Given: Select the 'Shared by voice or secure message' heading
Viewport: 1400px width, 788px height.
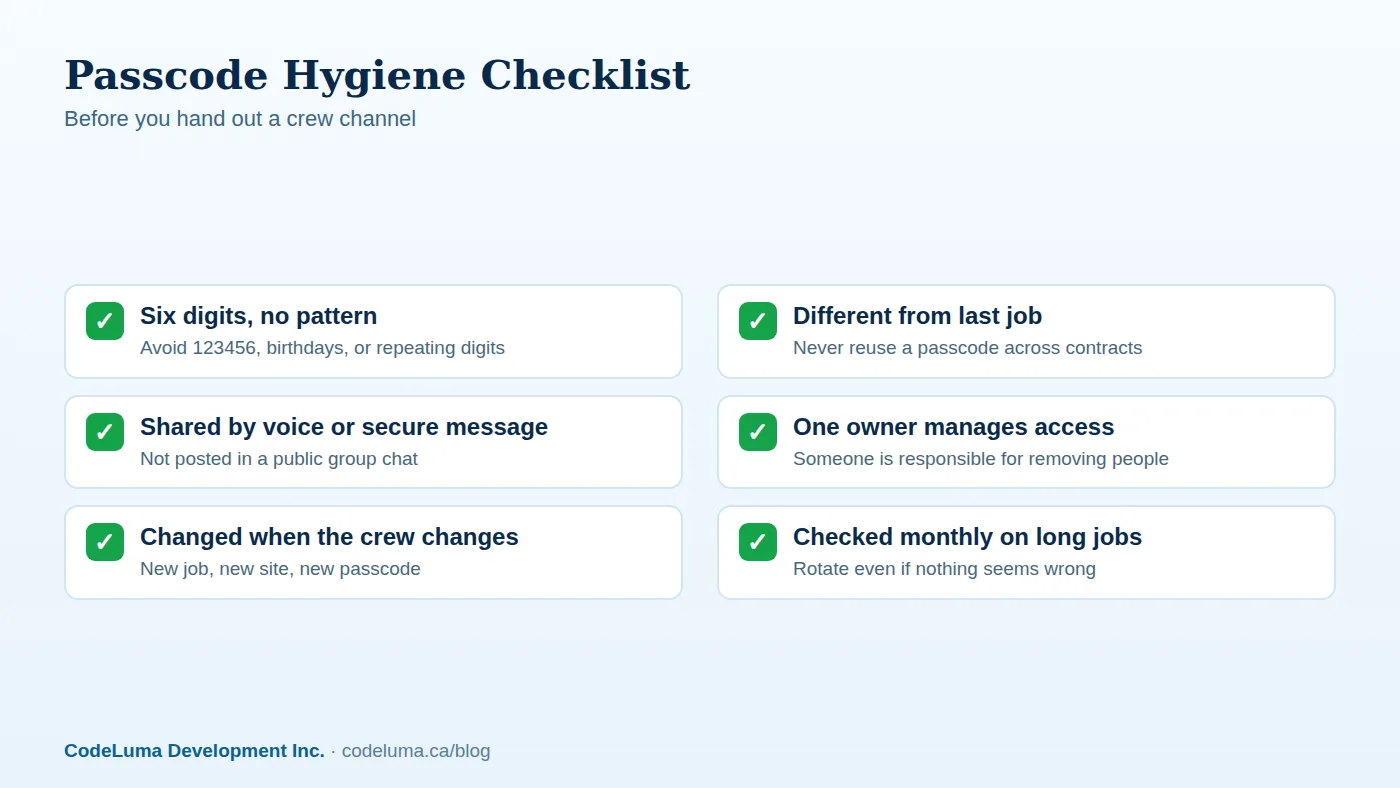Looking at the screenshot, I should [344, 427].
